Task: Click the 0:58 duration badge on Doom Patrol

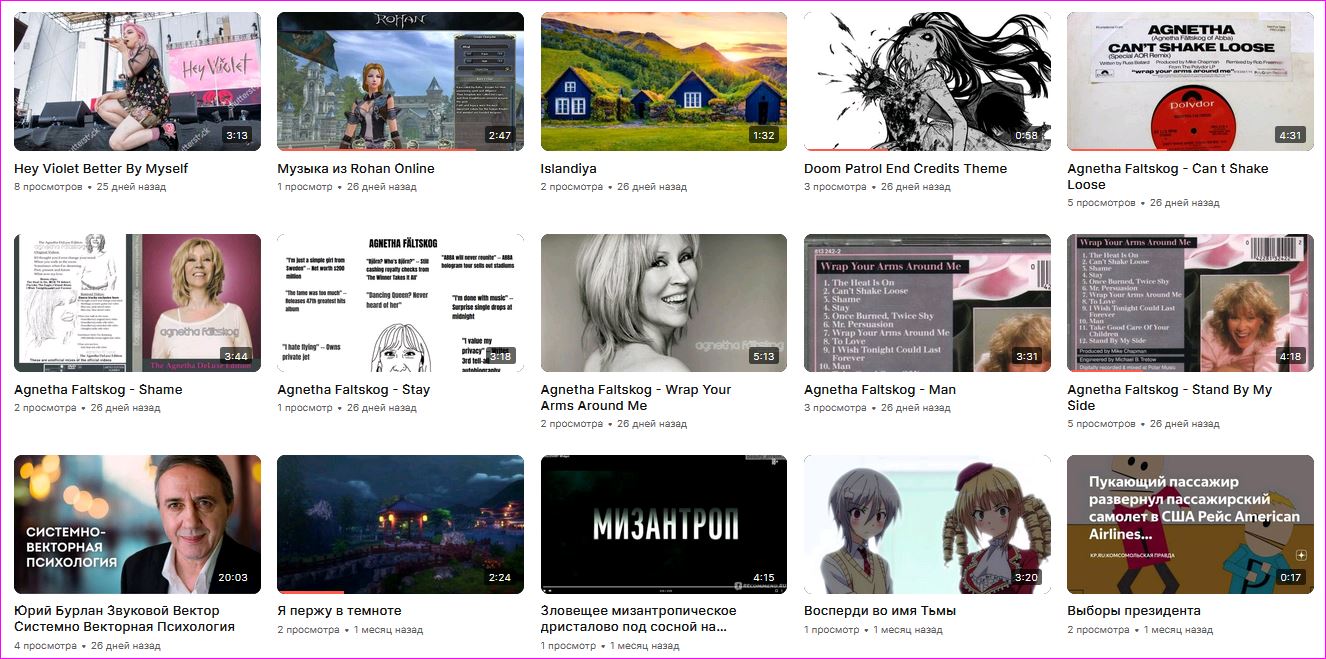Action: coord(1027,135)
